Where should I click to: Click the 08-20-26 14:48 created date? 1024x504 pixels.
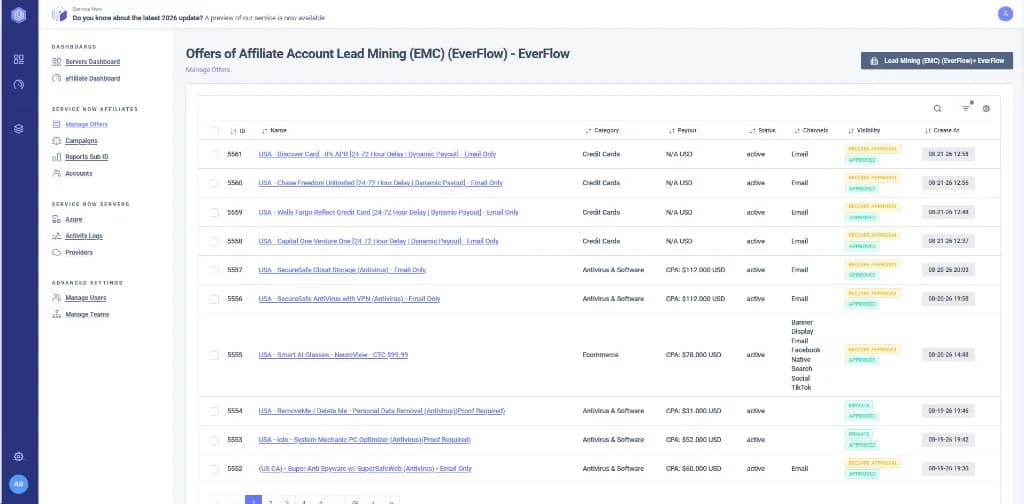(948, 355)
